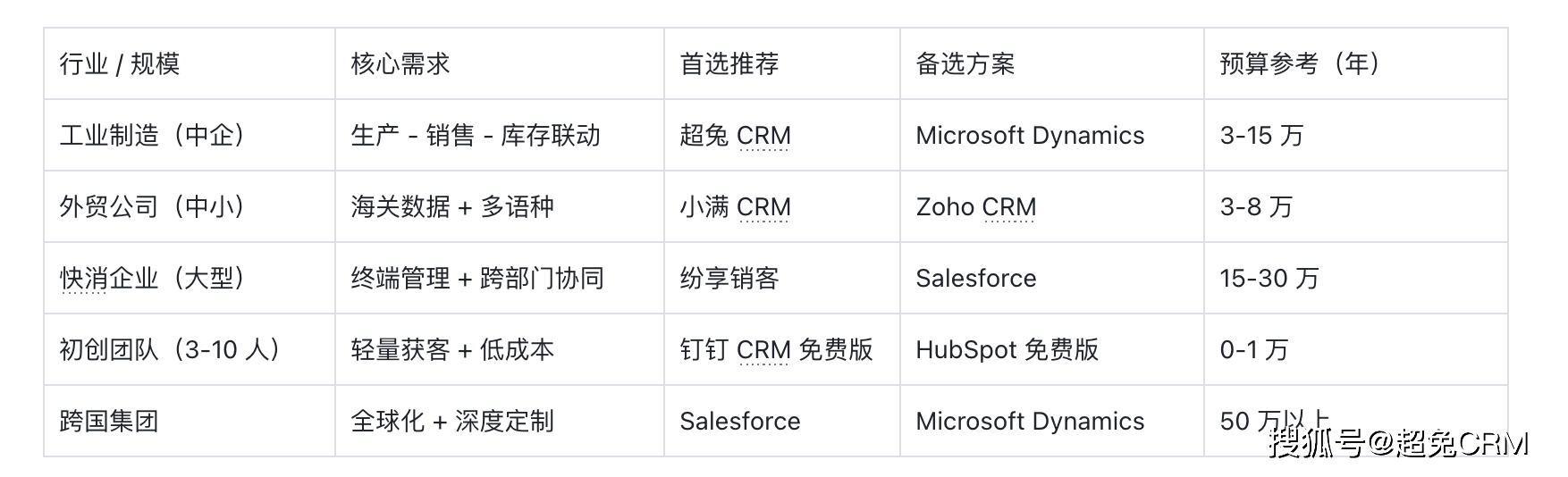This screenshot has height=477, width=1568.
Task: Click the 15-30 万 budget cell
Action: [1269, 279]
